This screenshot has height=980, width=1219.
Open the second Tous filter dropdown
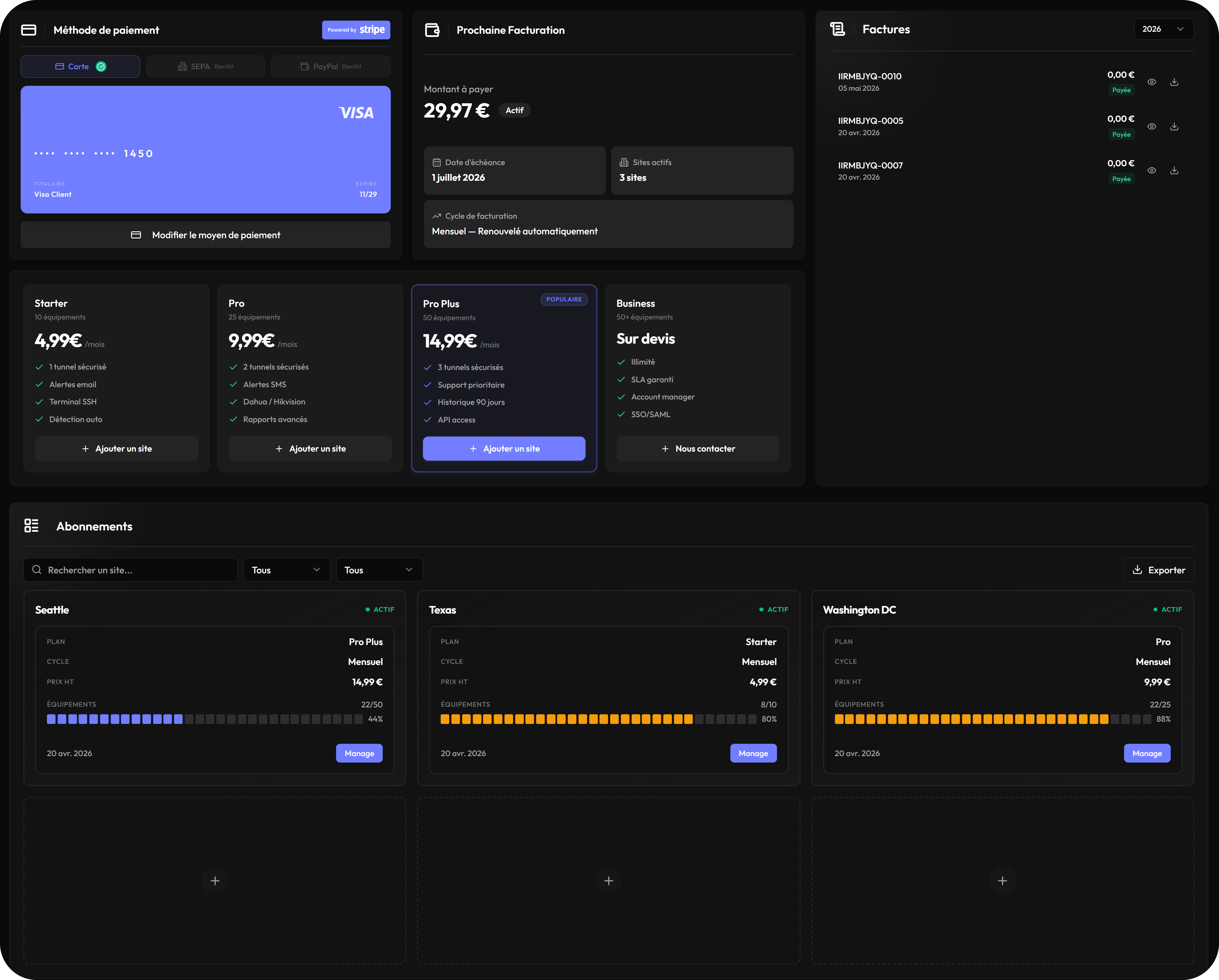point(379,570)
